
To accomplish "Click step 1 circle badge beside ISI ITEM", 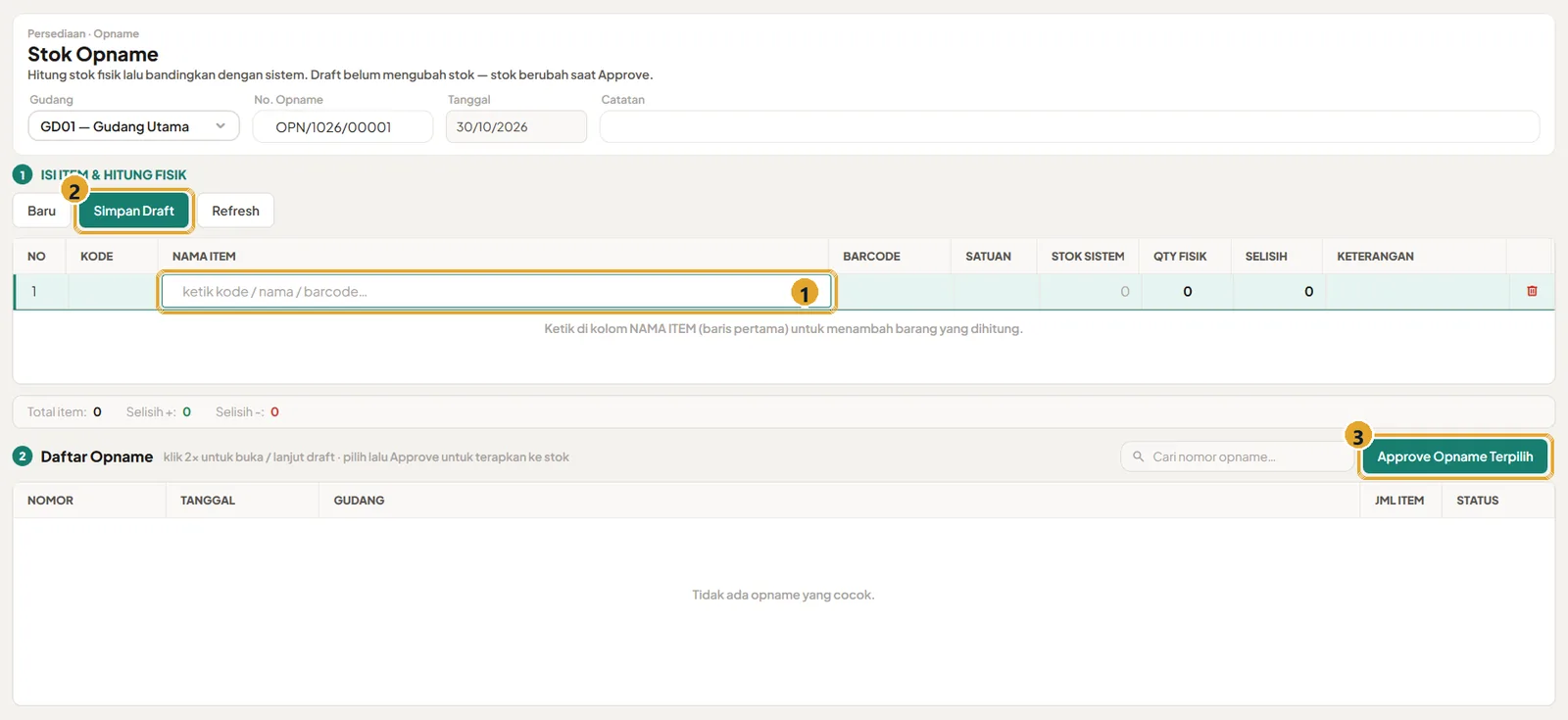I will [x=23, y=174].
